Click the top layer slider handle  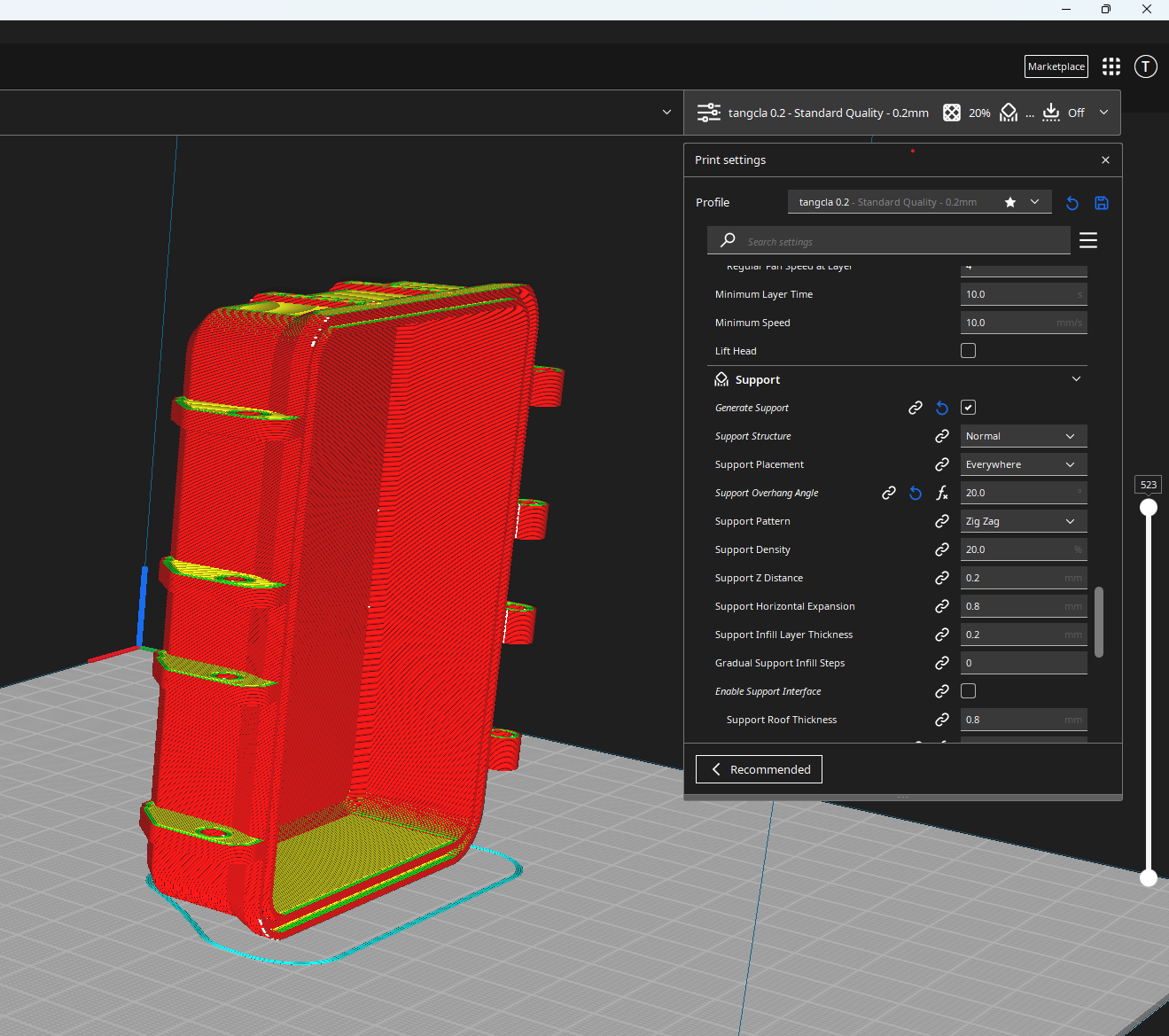(x=1149, y=507)
